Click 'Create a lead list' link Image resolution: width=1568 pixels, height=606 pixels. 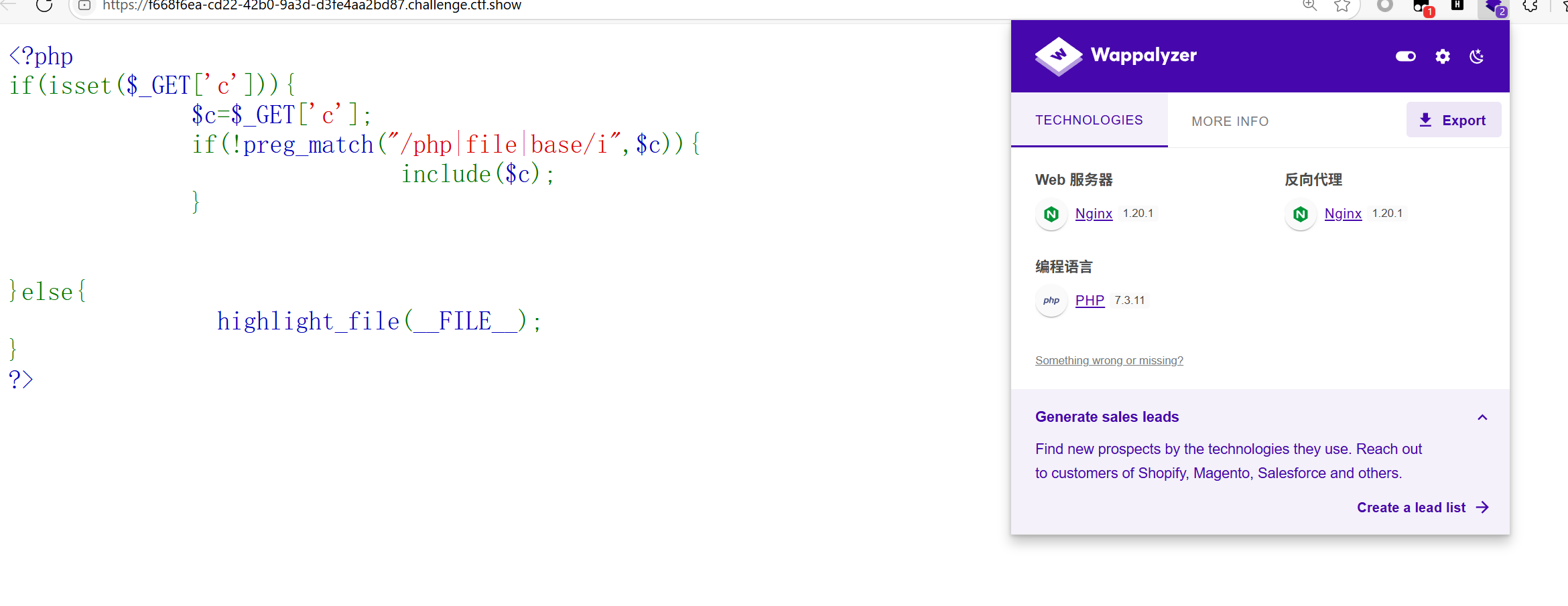tap(1423, 508)
